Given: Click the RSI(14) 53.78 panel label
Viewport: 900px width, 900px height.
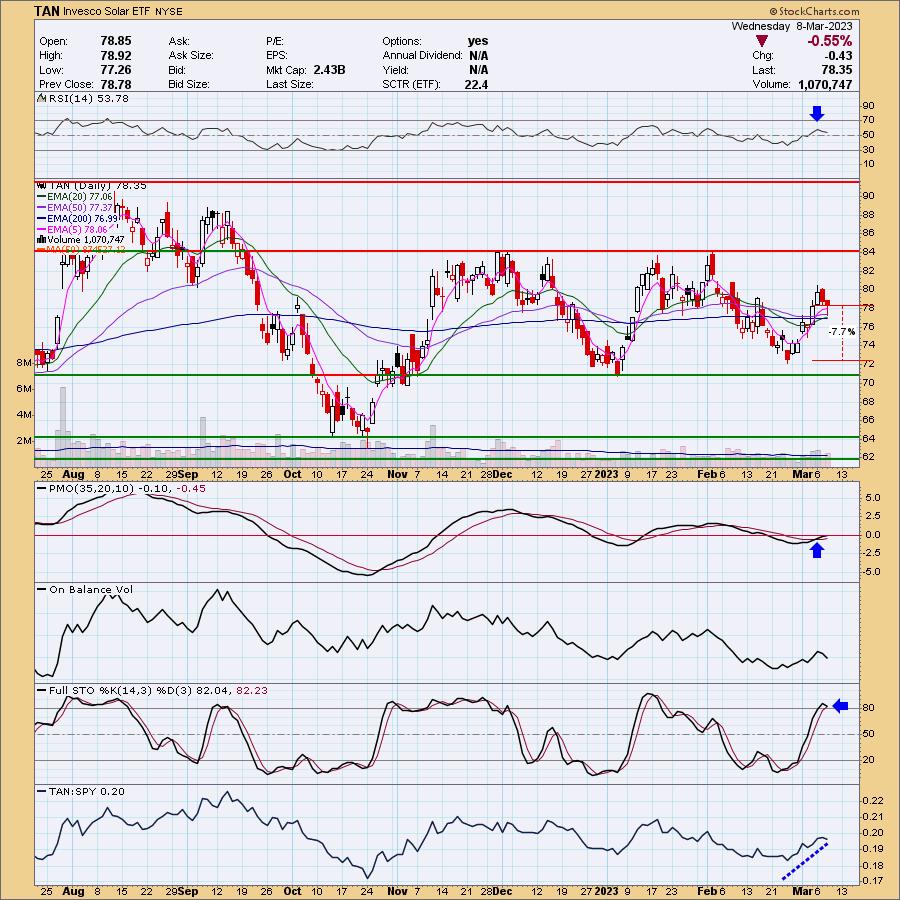Looking at the screenshot, I should coord(88,99).
